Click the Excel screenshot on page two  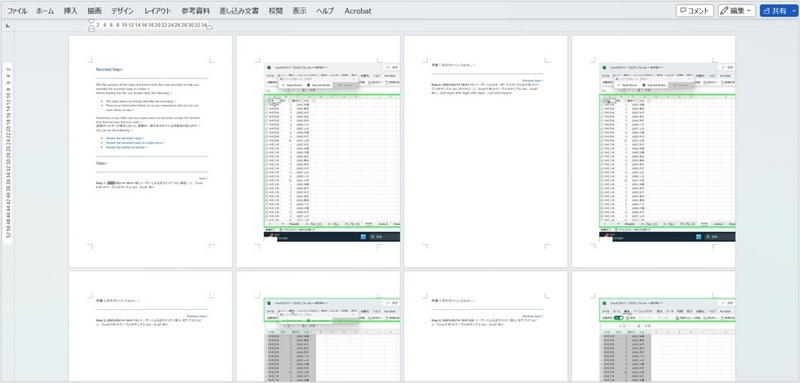pos(332,152)
